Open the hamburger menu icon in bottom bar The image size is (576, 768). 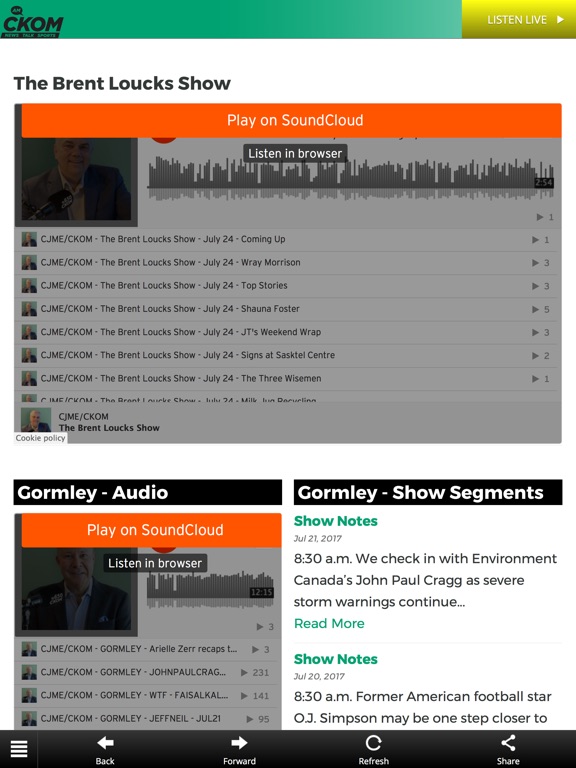(19, 749)
